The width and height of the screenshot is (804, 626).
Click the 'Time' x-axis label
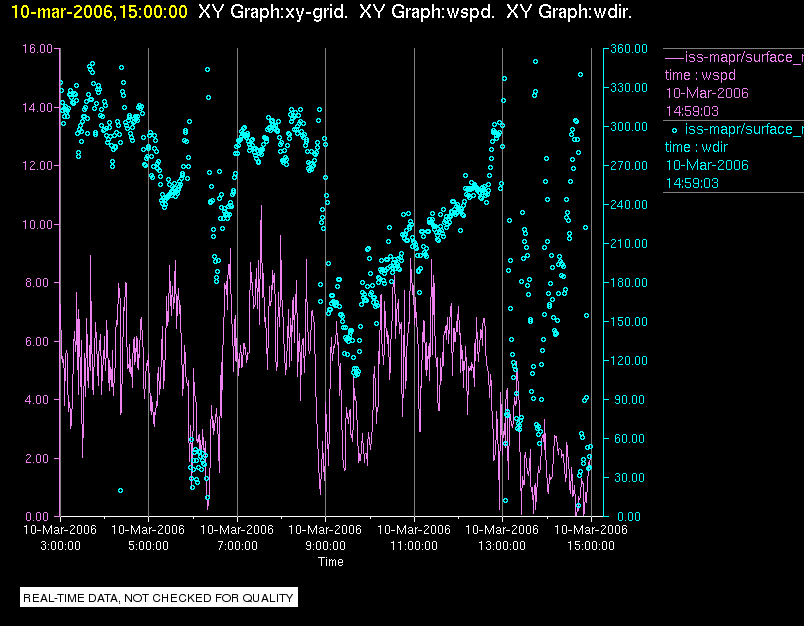[x=330, y=562]
